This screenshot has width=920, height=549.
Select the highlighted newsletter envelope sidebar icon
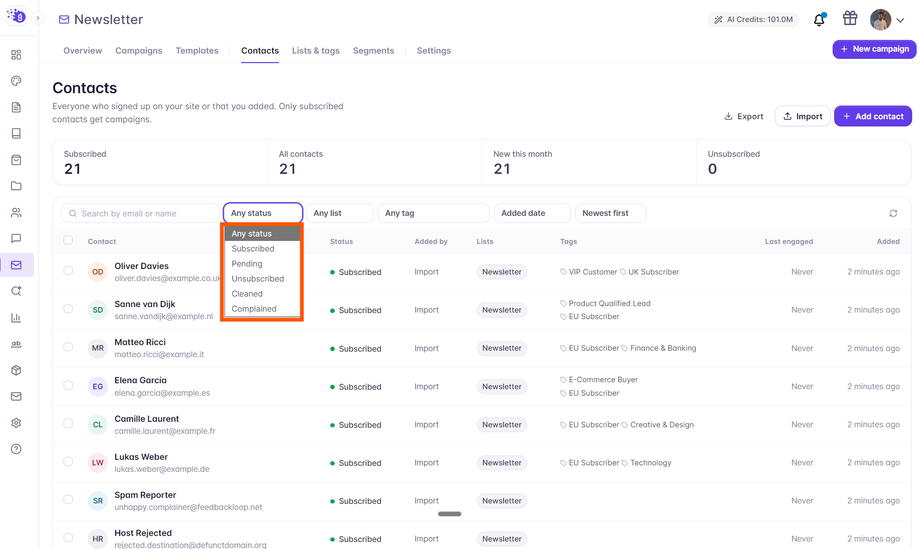coord(16,265)
